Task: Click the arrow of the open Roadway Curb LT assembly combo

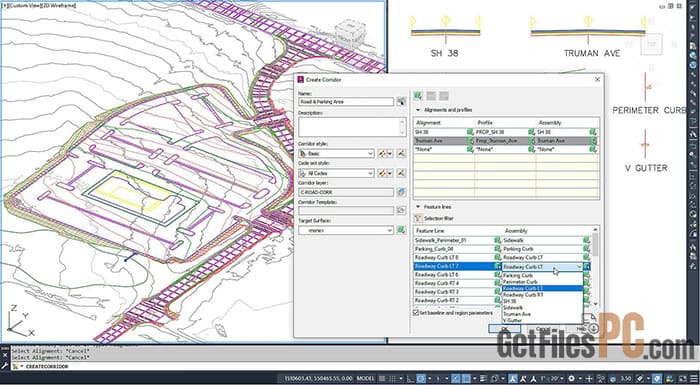Action: click(x=579, y=267)
